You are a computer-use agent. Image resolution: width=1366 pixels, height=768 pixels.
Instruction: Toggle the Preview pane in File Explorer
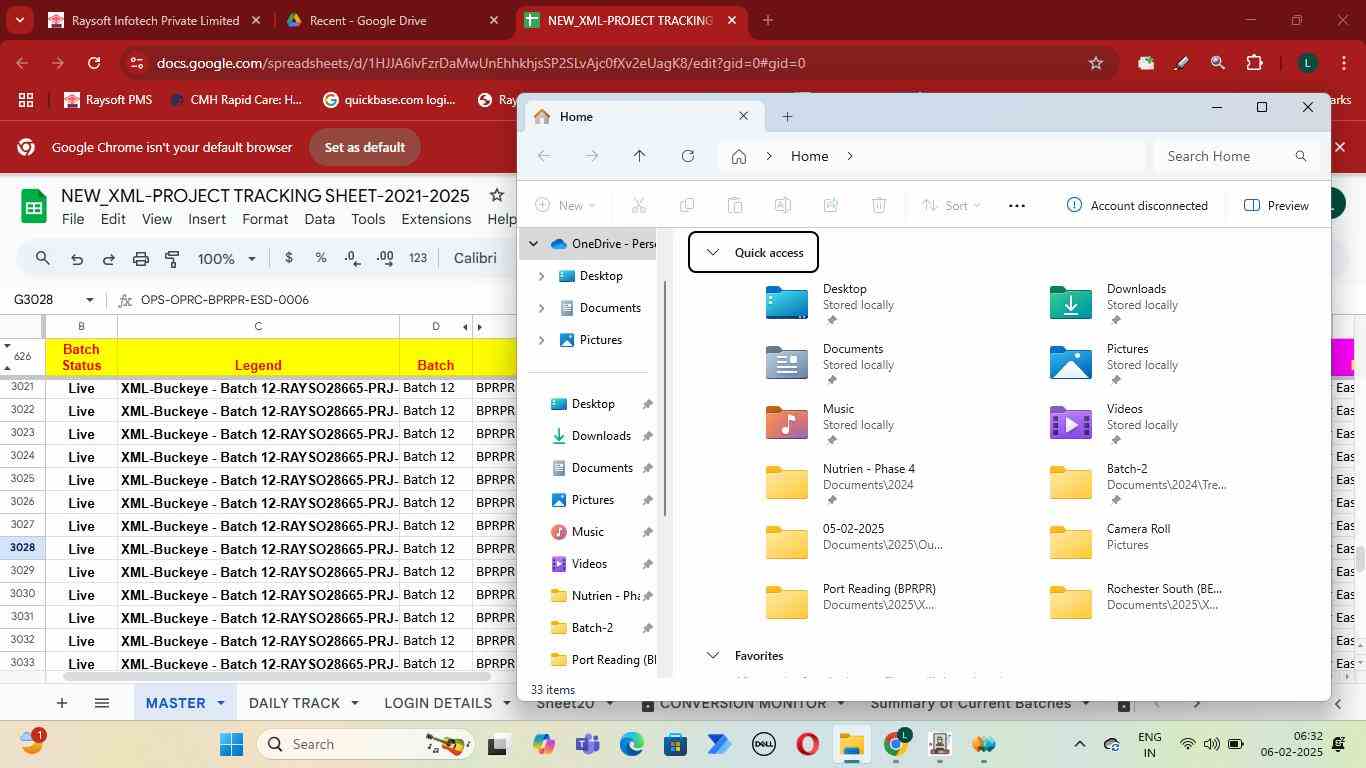tap(1276, 205)
